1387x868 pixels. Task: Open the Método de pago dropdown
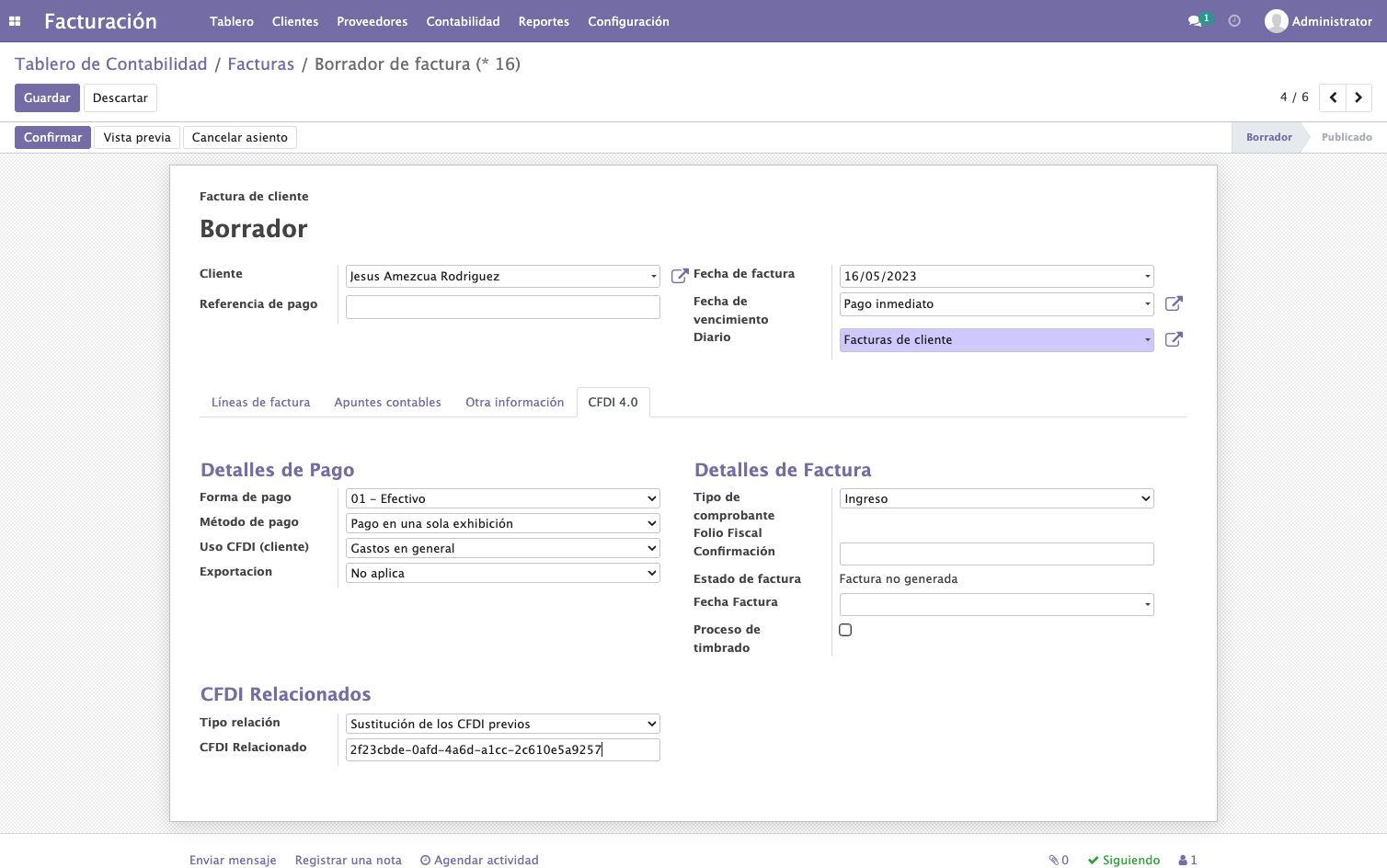pyautogui.click(x=503, y=523)
